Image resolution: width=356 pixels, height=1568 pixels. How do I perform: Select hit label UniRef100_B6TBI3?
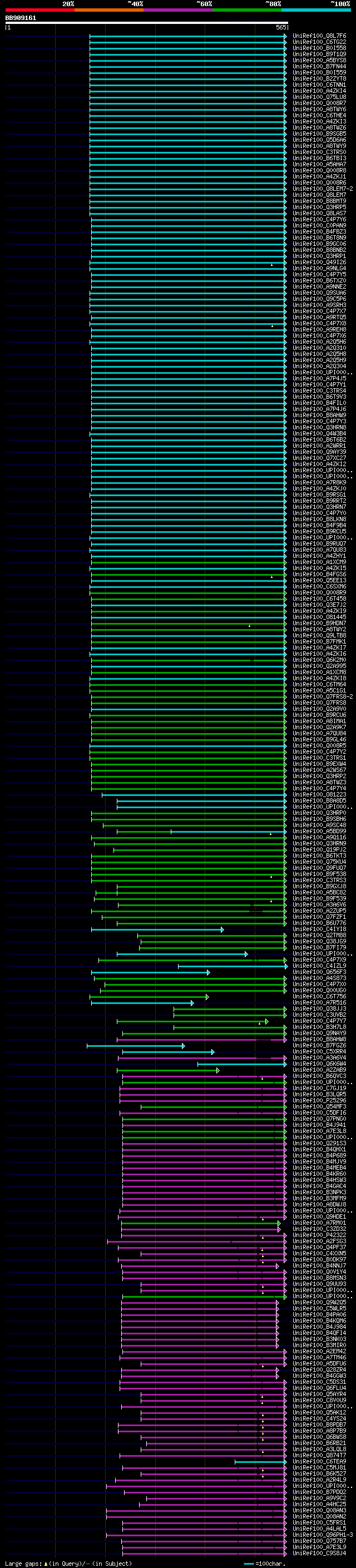pos(319,159)
